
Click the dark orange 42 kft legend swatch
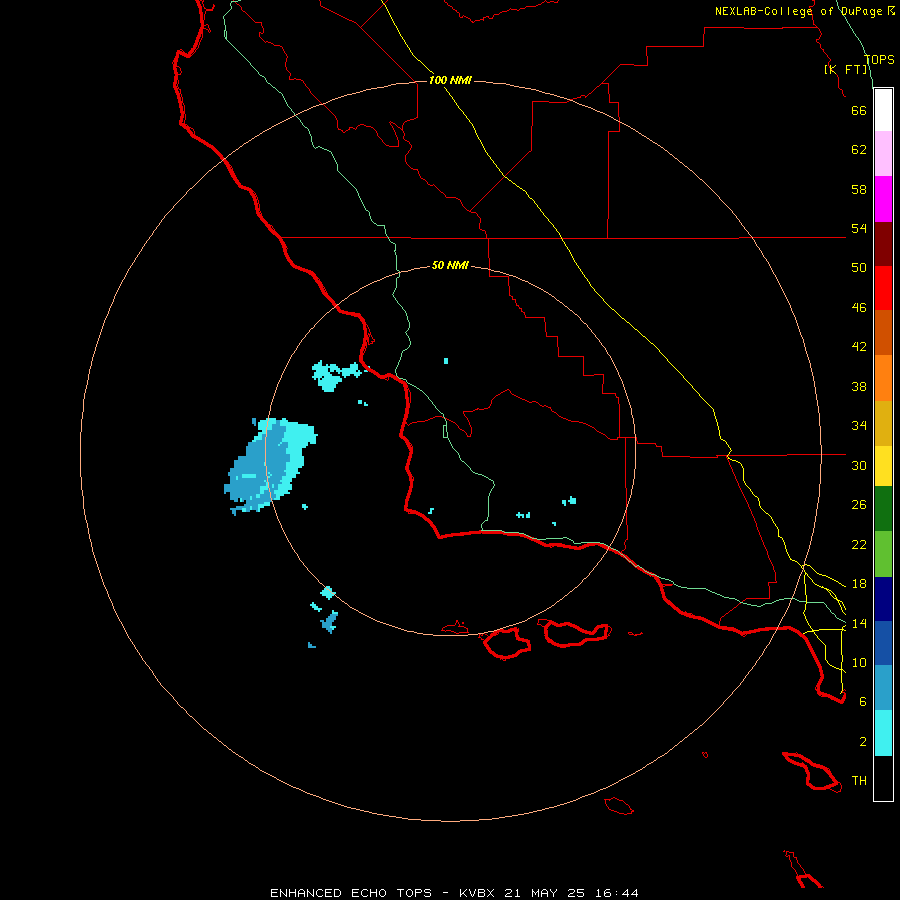883,333
